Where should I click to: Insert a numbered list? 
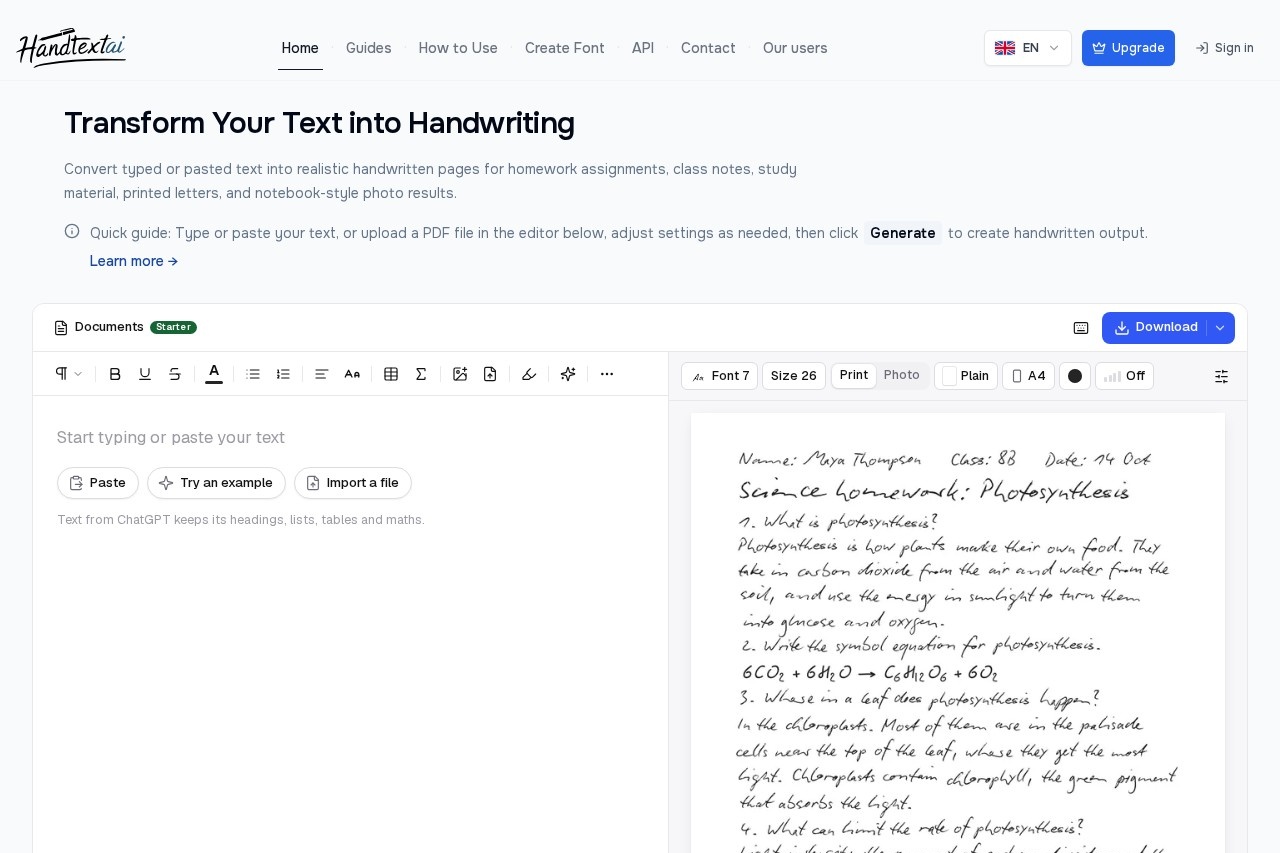point(283,374)
